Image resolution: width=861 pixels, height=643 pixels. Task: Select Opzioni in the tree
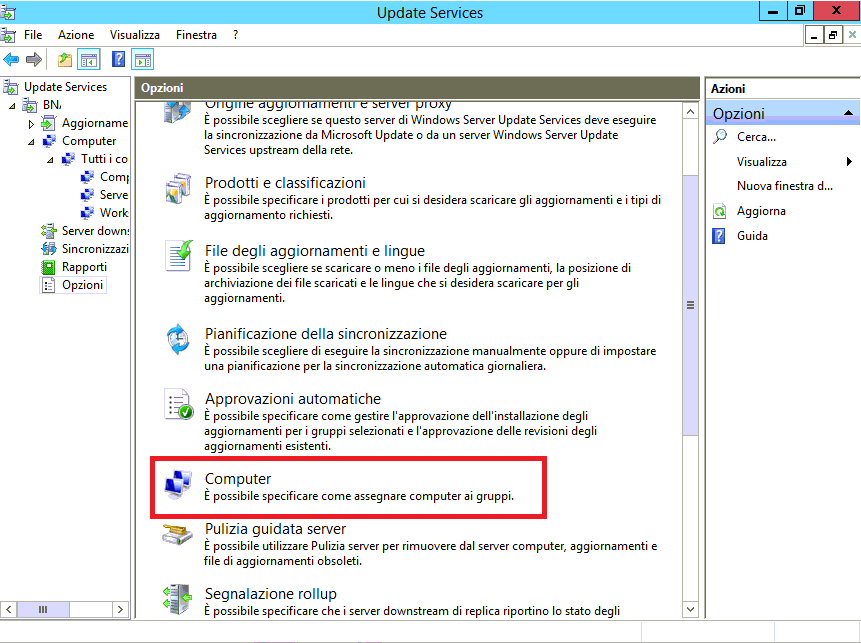click(x=82, y=285)
